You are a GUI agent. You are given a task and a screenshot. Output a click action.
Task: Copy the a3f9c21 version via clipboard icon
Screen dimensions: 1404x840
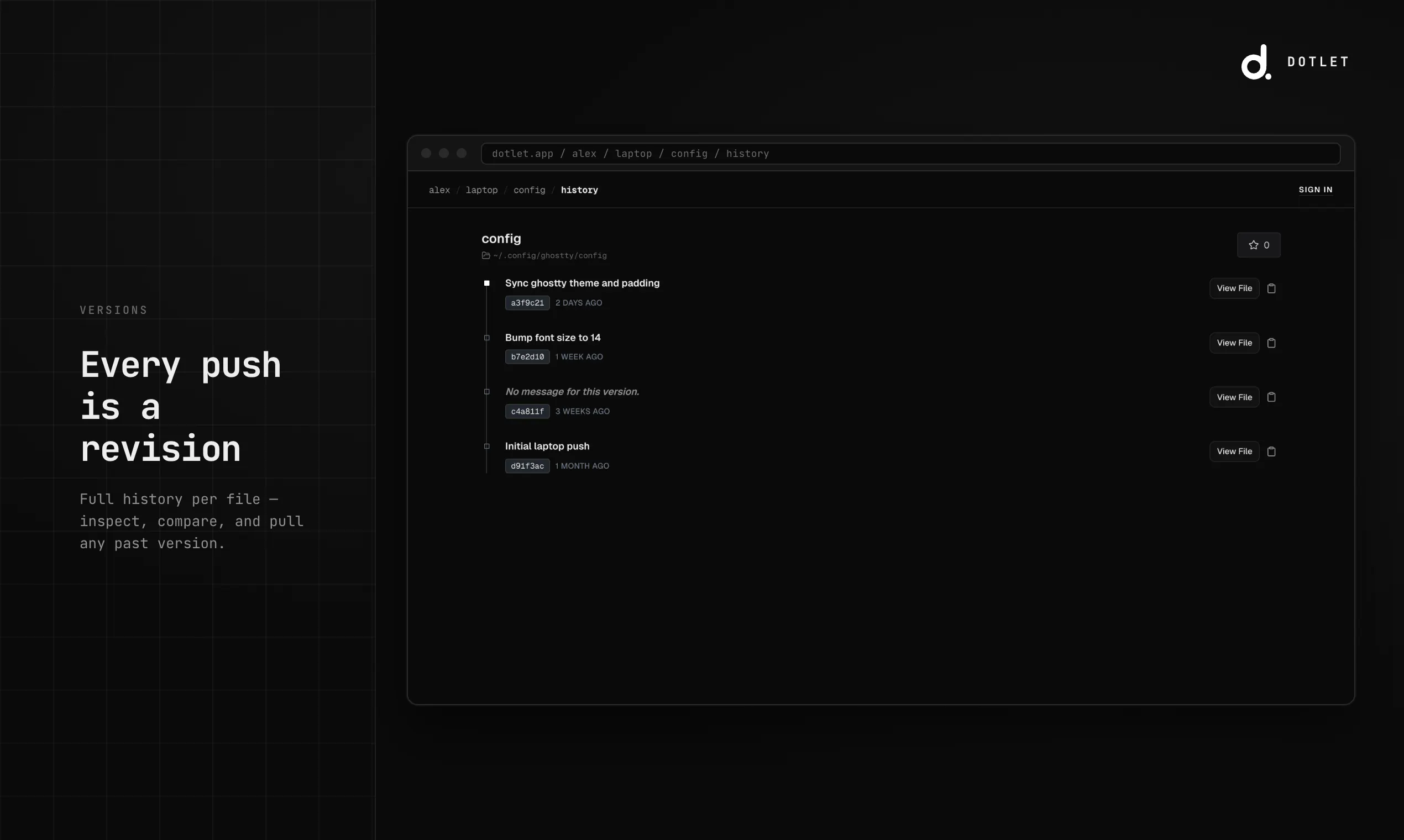click(x=1271, y=288)
